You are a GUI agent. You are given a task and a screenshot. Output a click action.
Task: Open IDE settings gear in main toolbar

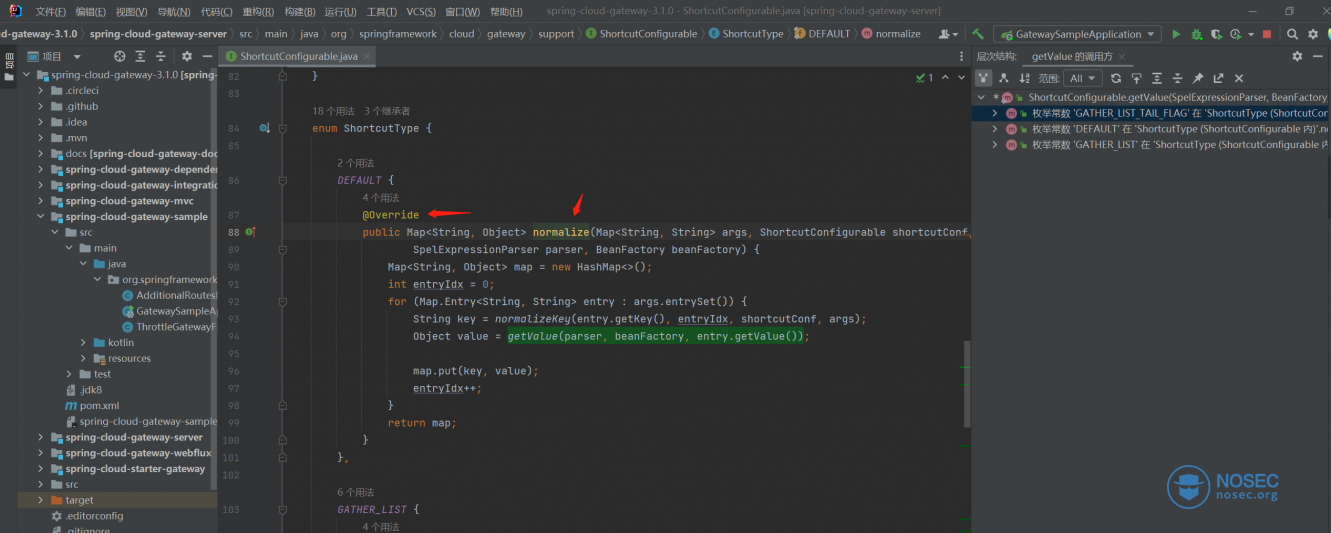click(x=1313, y=34)
